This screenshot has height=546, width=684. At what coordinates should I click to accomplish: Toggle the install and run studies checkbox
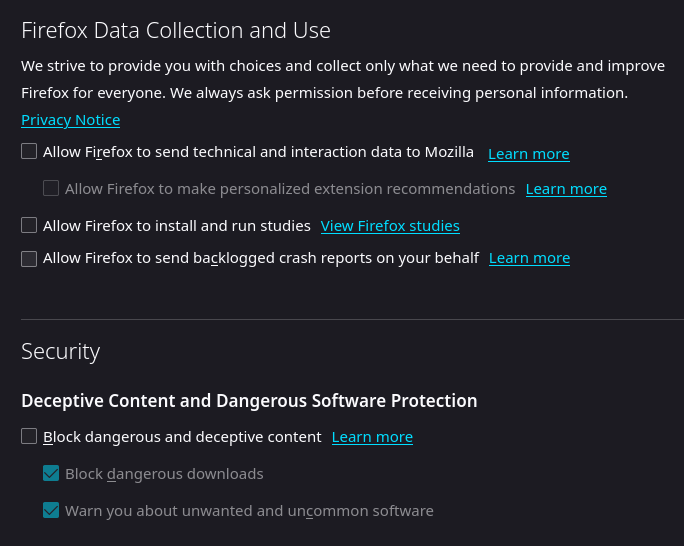click(29, 225)
